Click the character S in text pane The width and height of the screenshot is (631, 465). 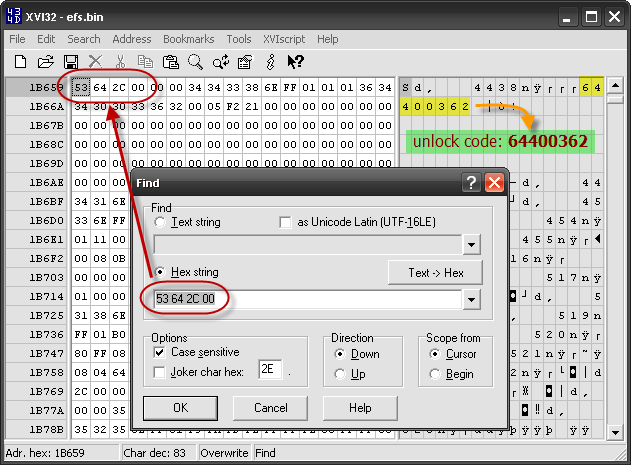tap(405, 87)
